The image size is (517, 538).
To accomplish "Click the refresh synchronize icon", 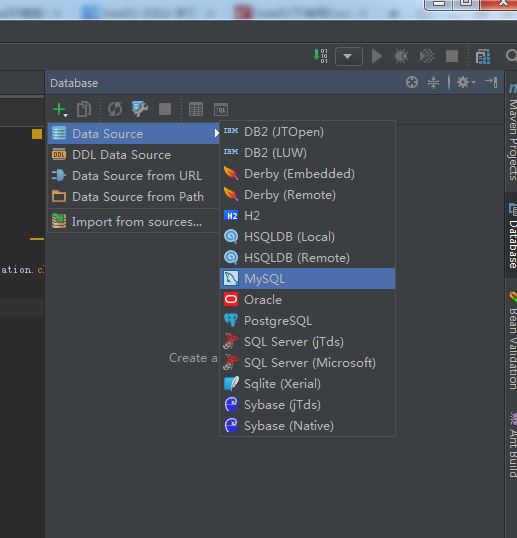I will tap(115, 109).
